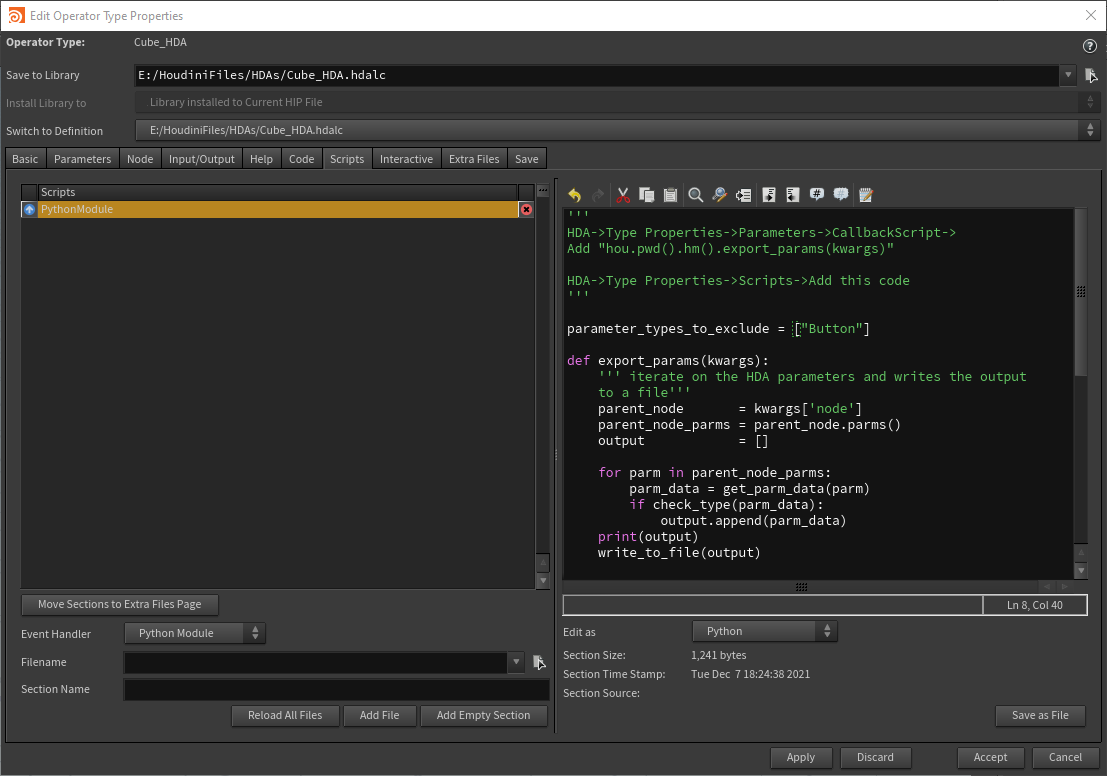Open file chooser beside Save to Library
This screenshot has height=776, width=1107.
click(x=1091, y=76)
